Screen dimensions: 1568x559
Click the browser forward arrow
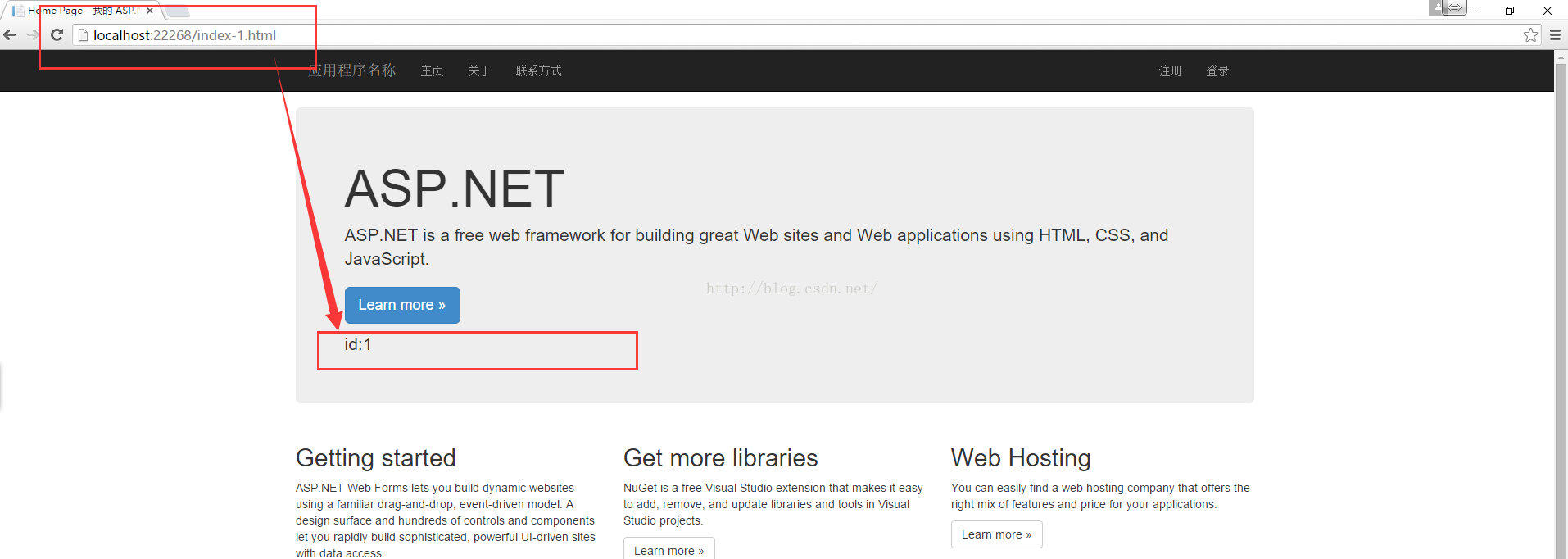coord(32,34)
